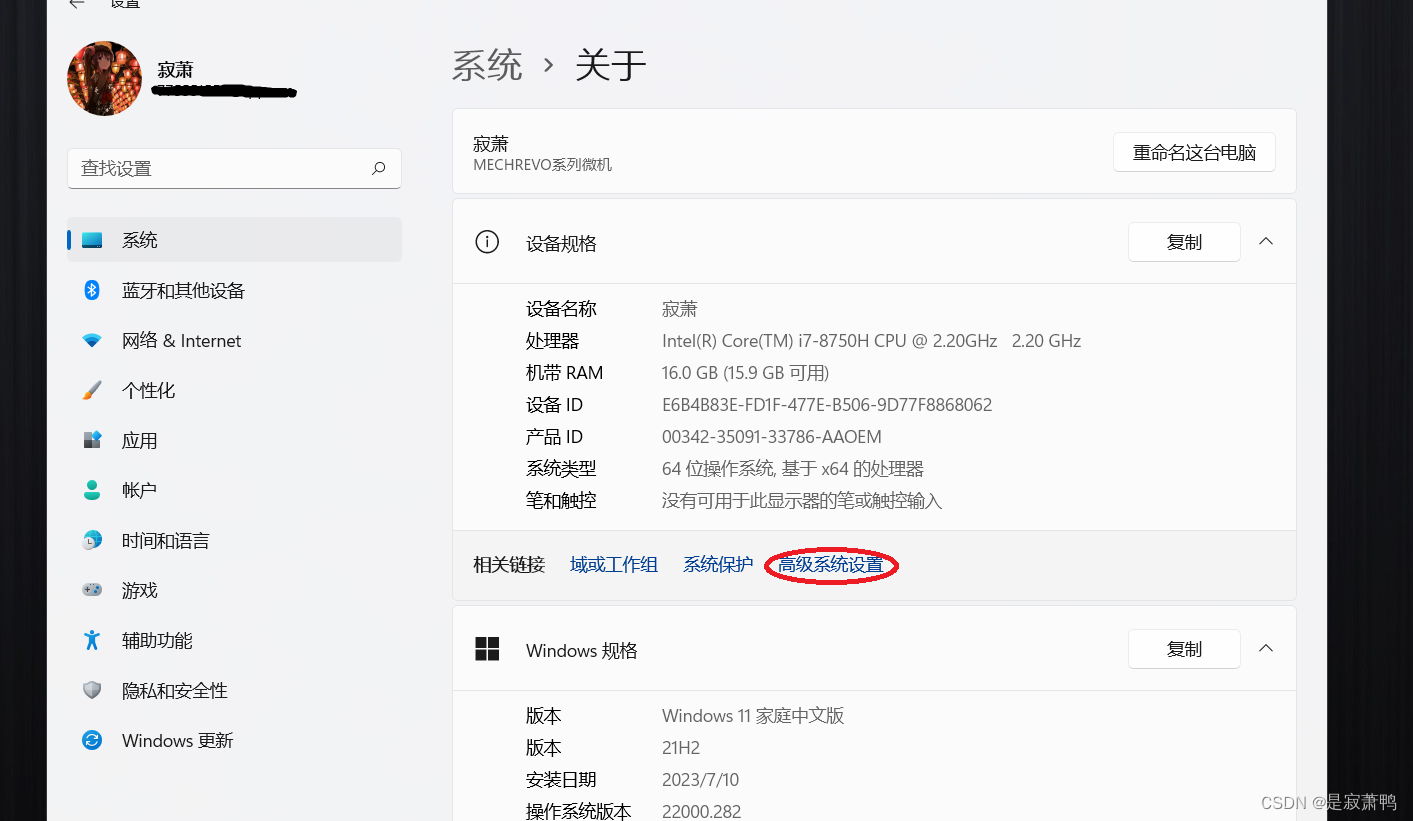
Task: Click the Accounts person icon
Action: pos(92,490)
